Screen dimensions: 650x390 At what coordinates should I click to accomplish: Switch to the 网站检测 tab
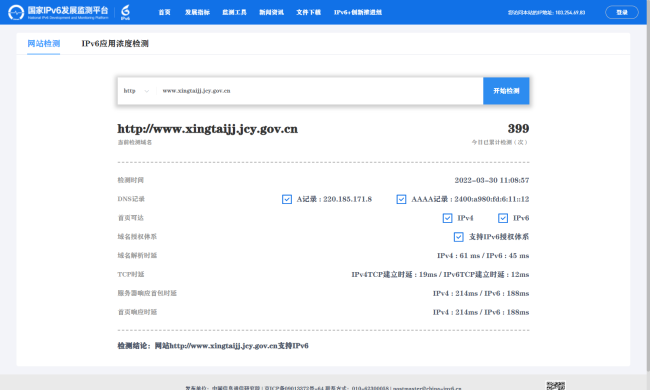coord(44,44)
